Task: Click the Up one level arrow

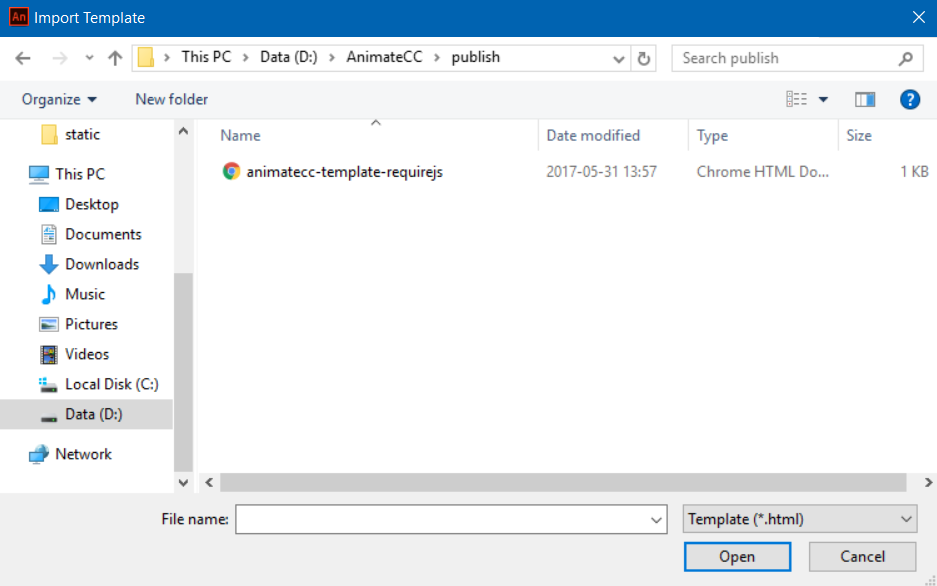Action: pos(115,58)
